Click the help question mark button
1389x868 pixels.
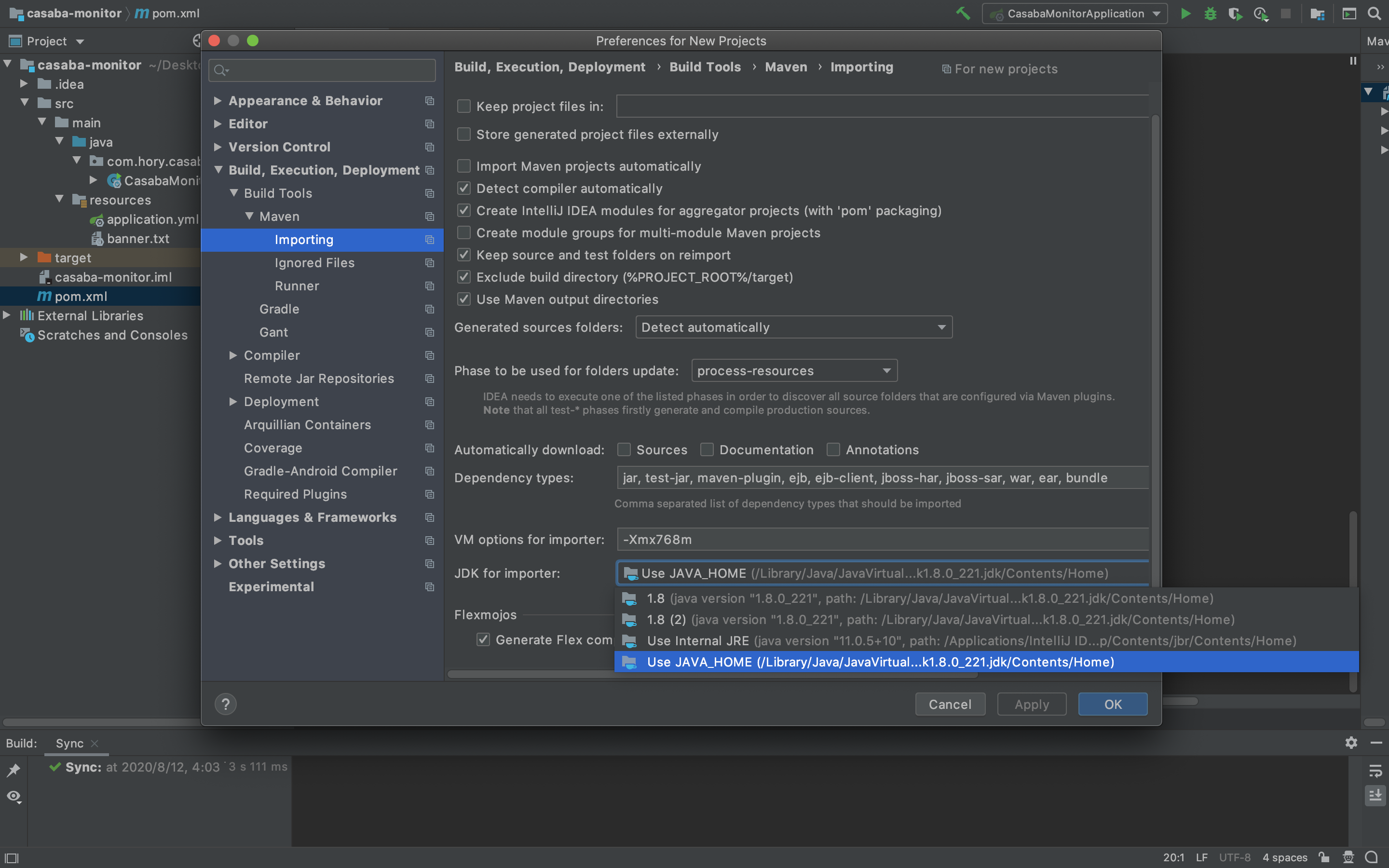click(226, 705)
